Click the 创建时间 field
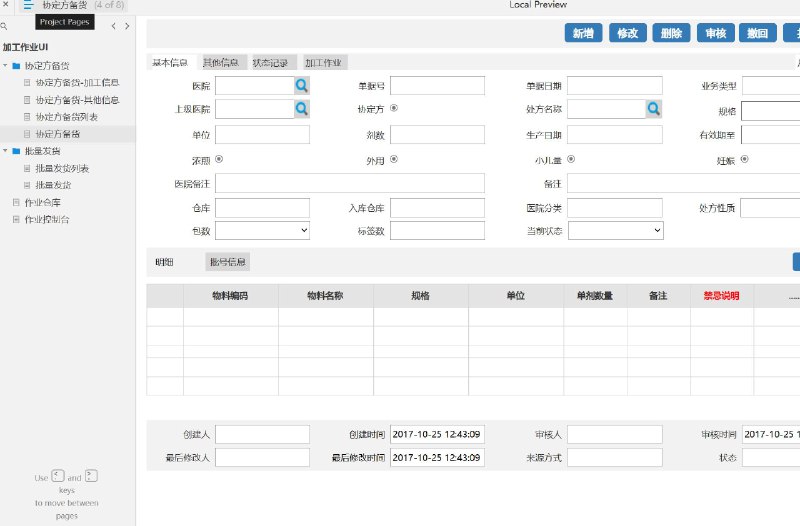 pos(437,434)
